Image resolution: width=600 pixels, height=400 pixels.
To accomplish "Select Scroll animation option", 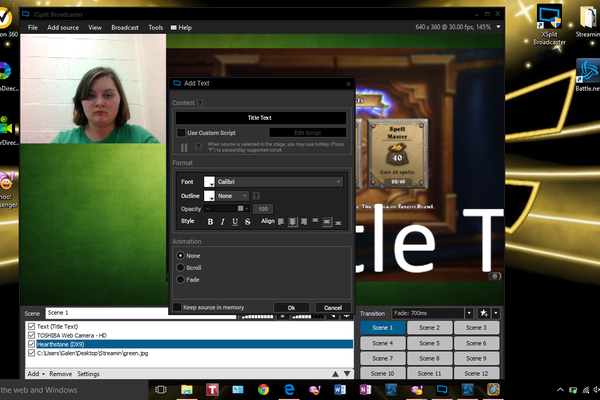I will 180,268.
